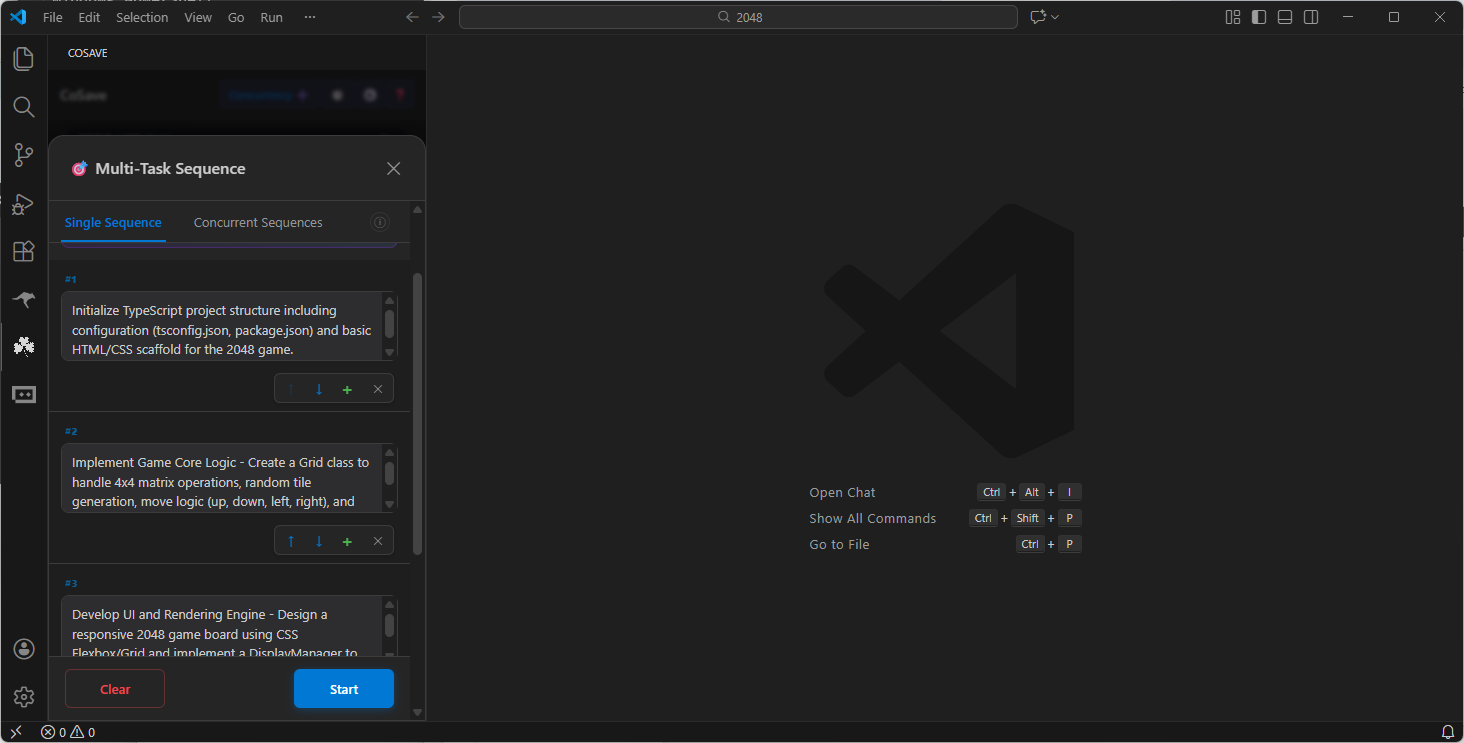Move task #1 down using its arrow icon
1464x743 pixels.
point(318,388)
